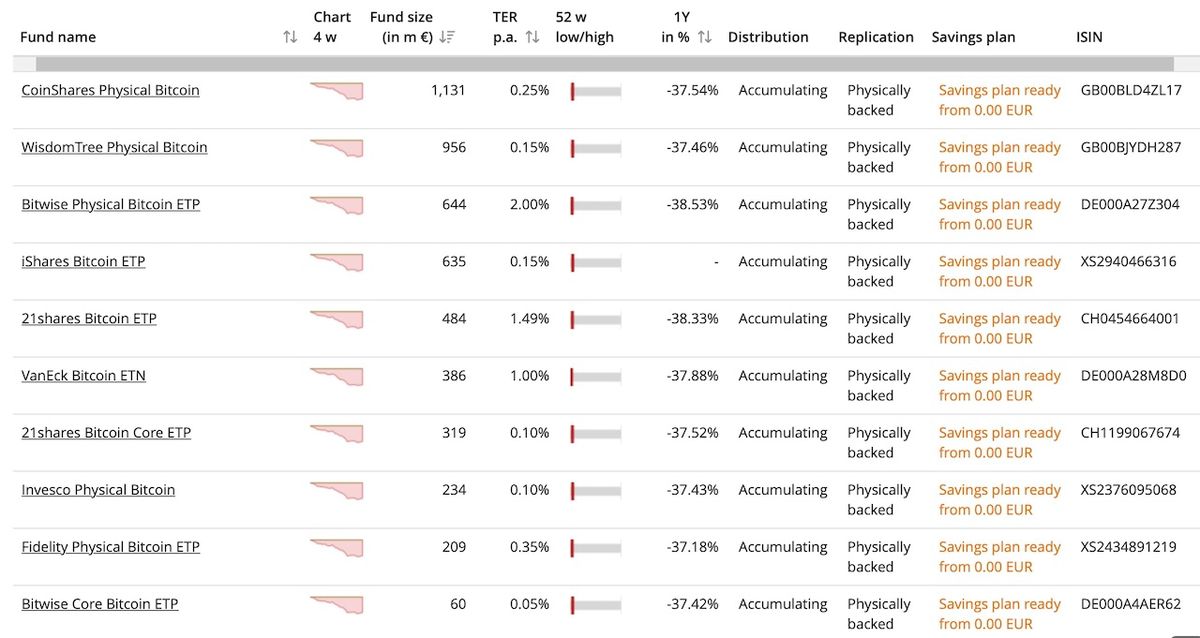Open Bitwise Core Bitcoin ETP chart thumbnail
This screenshot has height=638, width=1200.
(337, 605)
